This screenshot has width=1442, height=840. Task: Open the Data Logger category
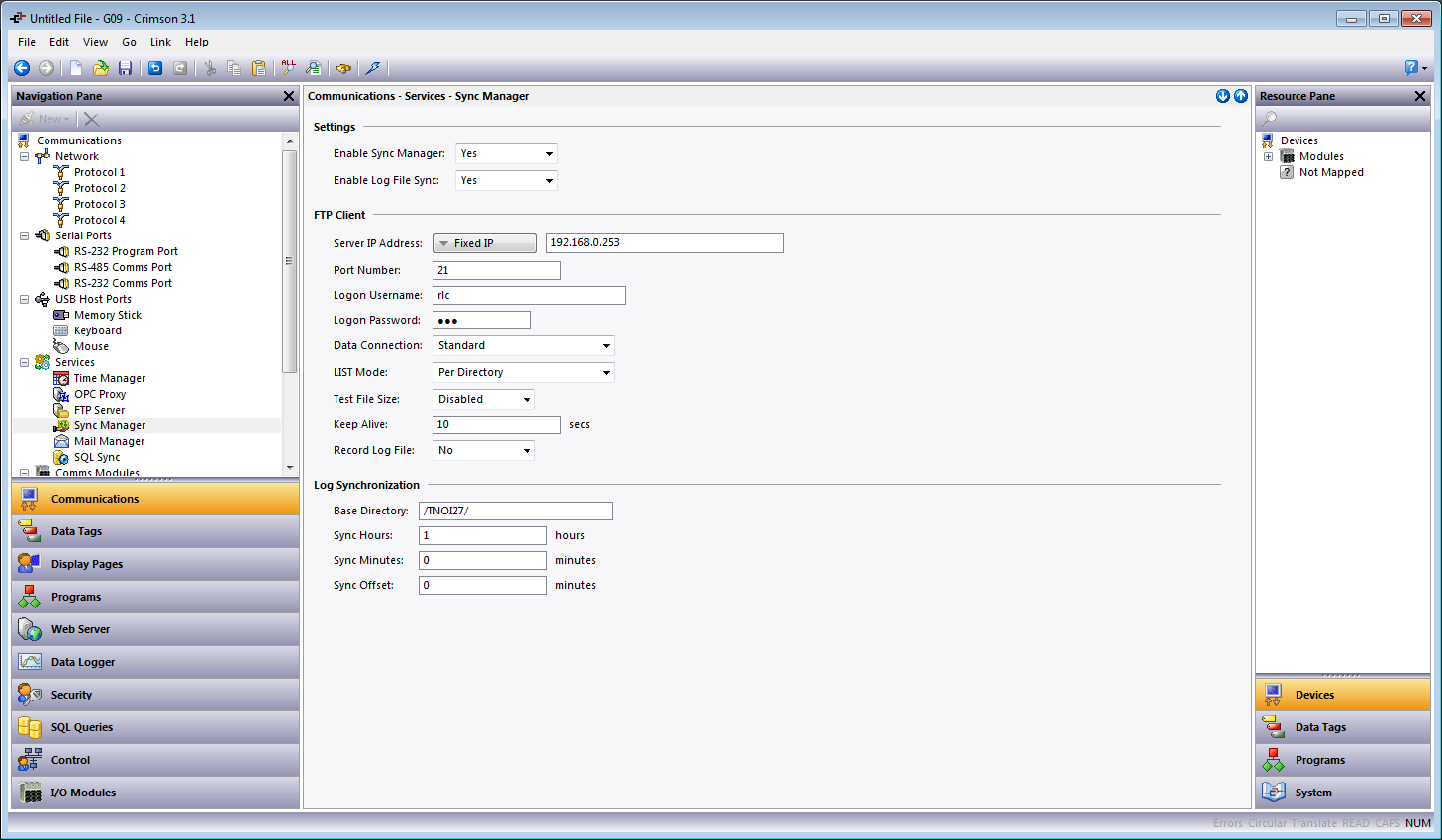tap(155, 662)
